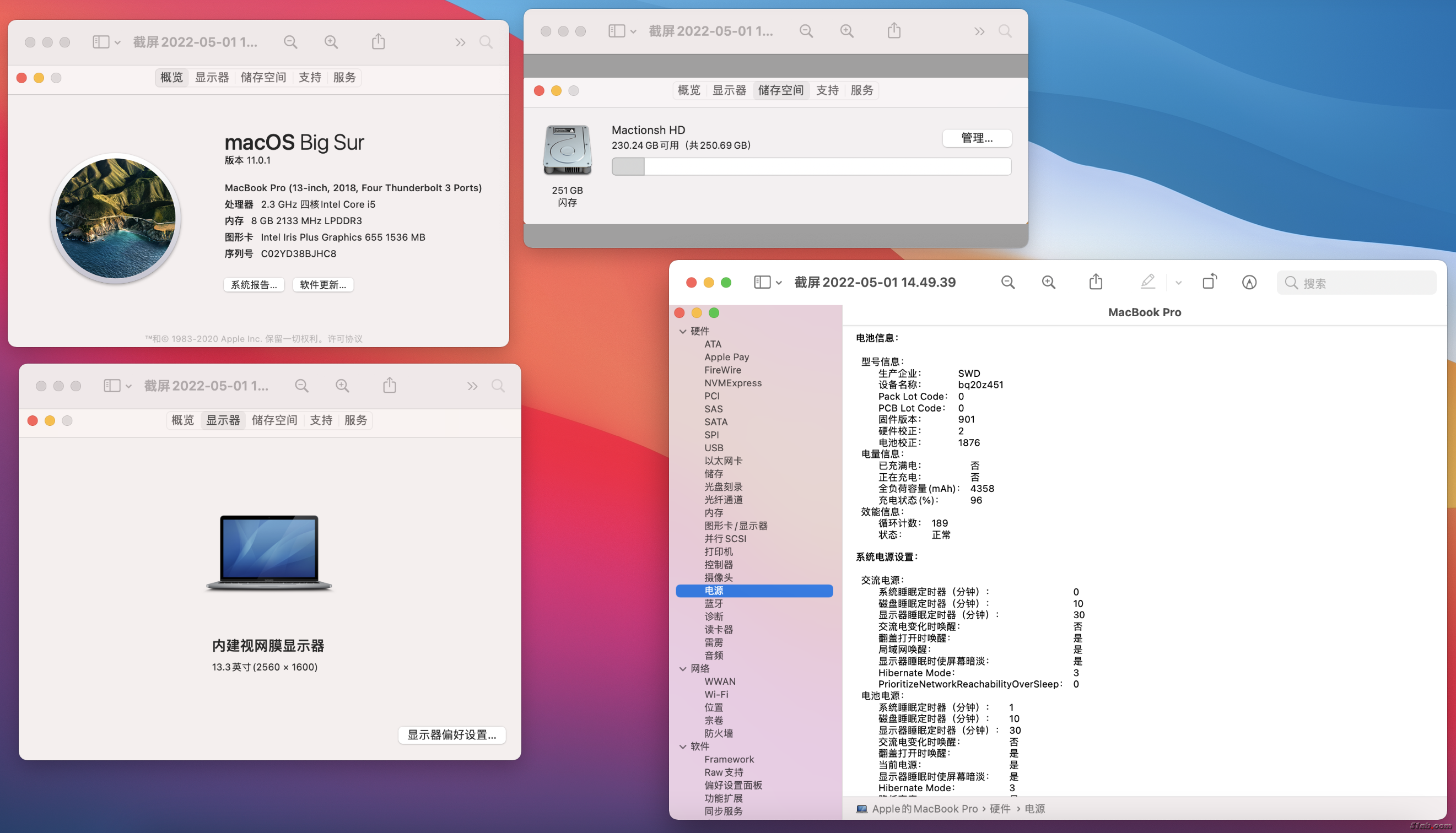Open the markup options dropdown arrow
This screenshot has width=1456, height=833.
[1178, 283]
